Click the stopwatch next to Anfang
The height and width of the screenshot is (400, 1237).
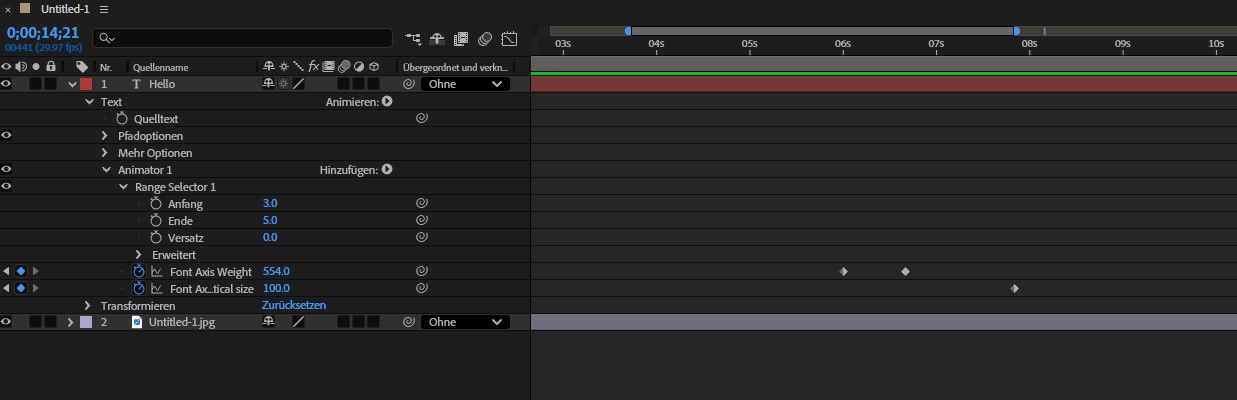[156, 203]
